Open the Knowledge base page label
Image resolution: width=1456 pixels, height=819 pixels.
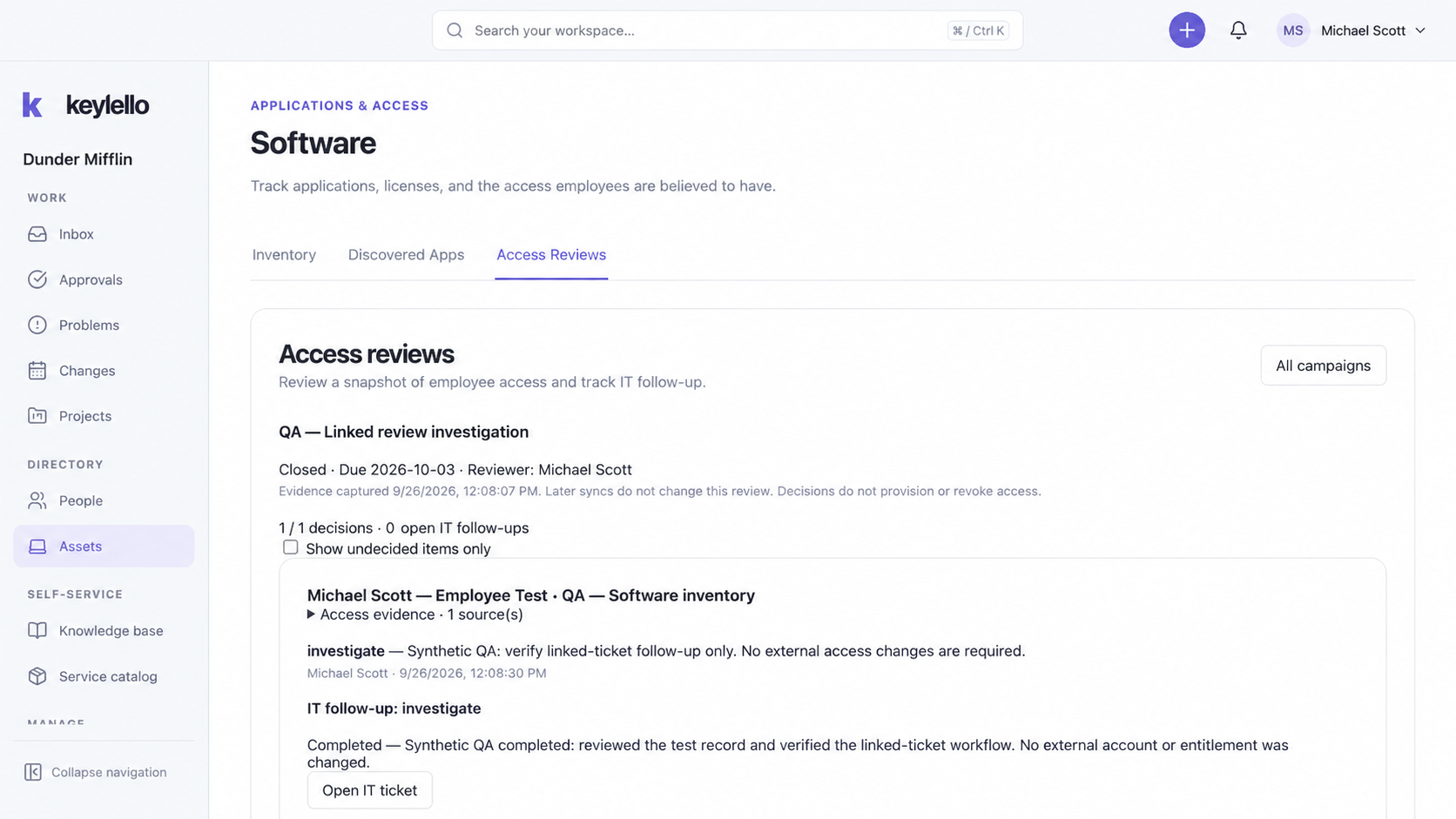click(111, 631)
